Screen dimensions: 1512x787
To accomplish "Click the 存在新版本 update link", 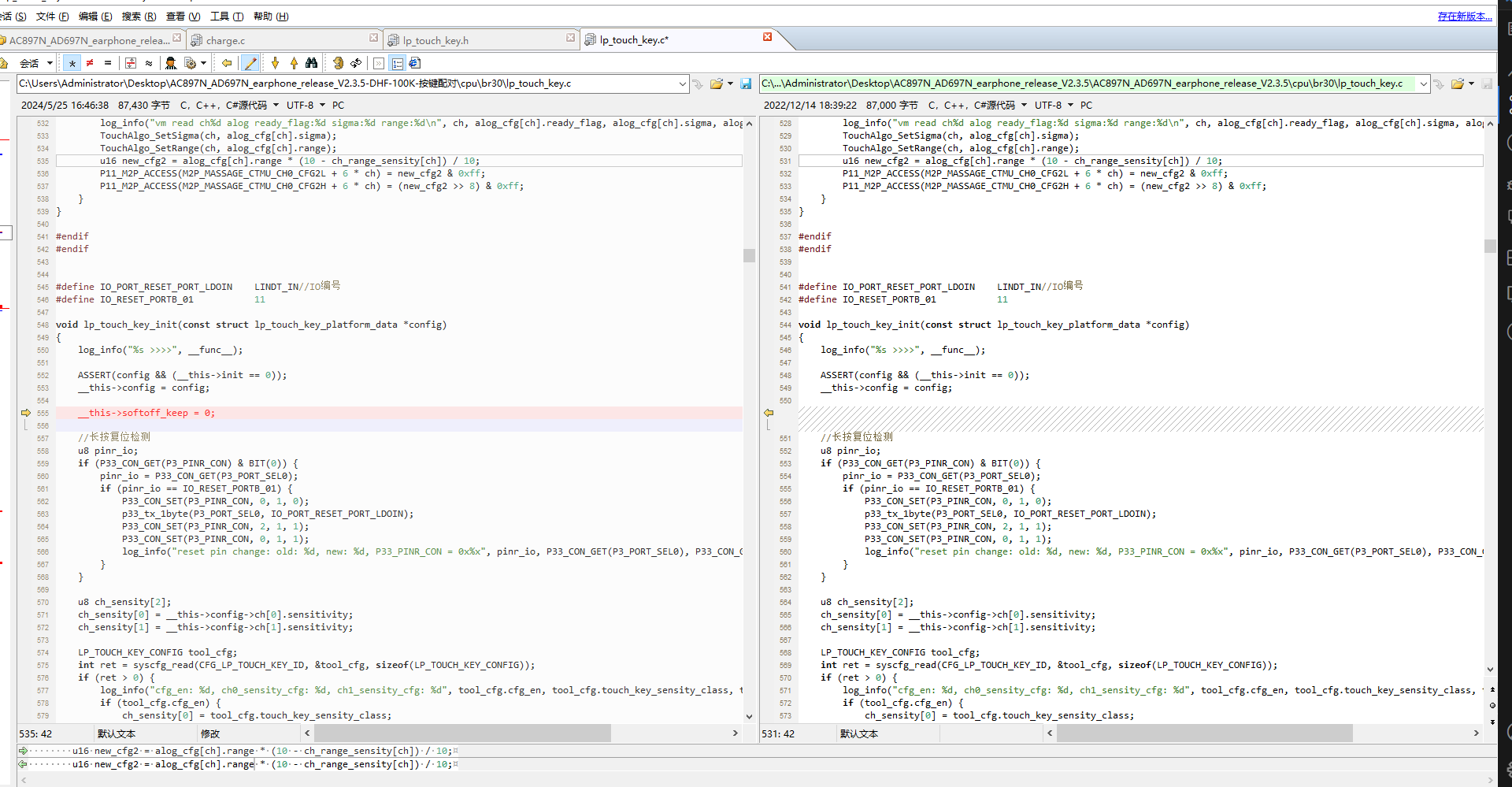I will tap(1465, 17).
